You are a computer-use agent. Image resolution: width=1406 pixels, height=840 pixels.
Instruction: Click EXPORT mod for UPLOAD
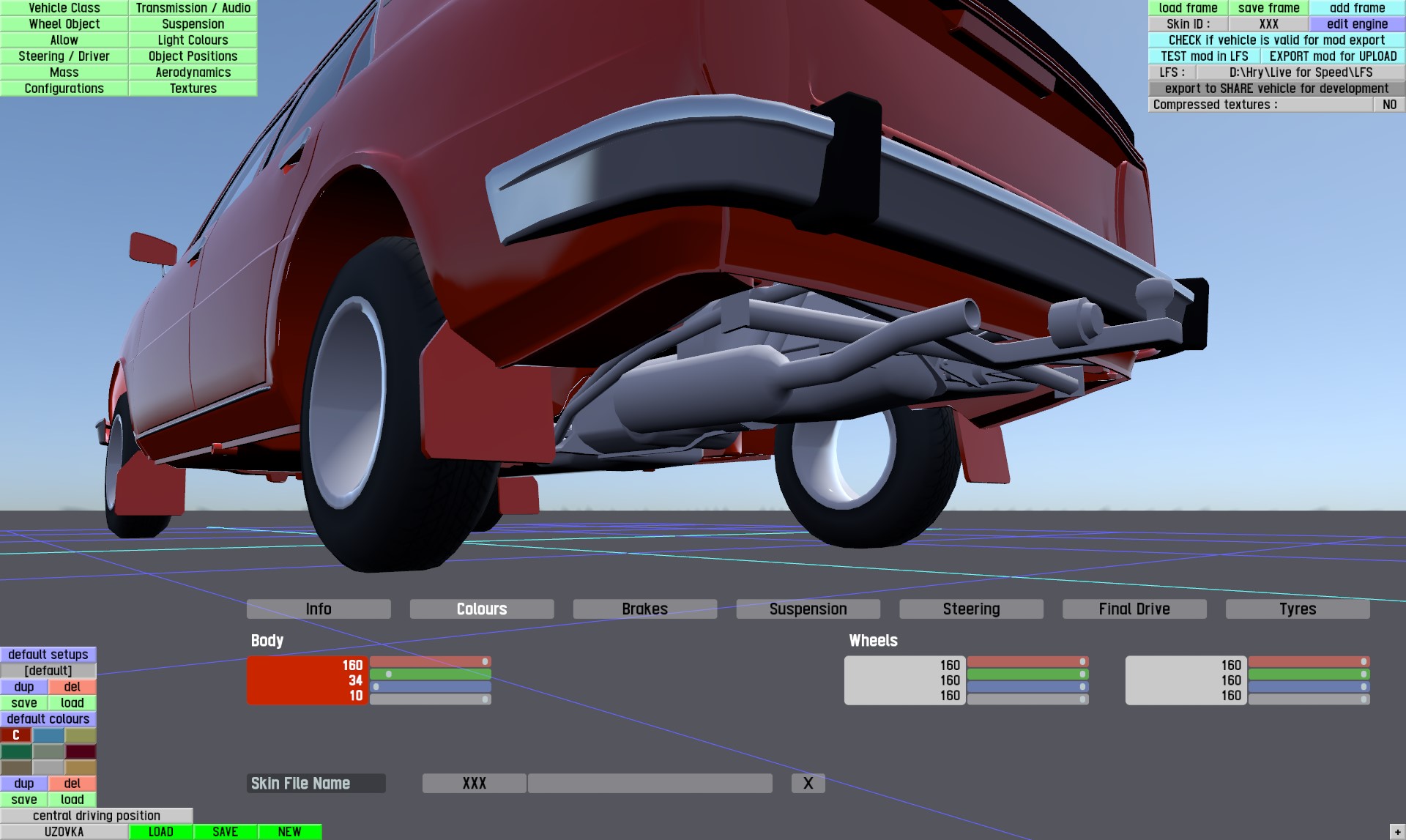pyautogui.click(x=1332, y=56)
